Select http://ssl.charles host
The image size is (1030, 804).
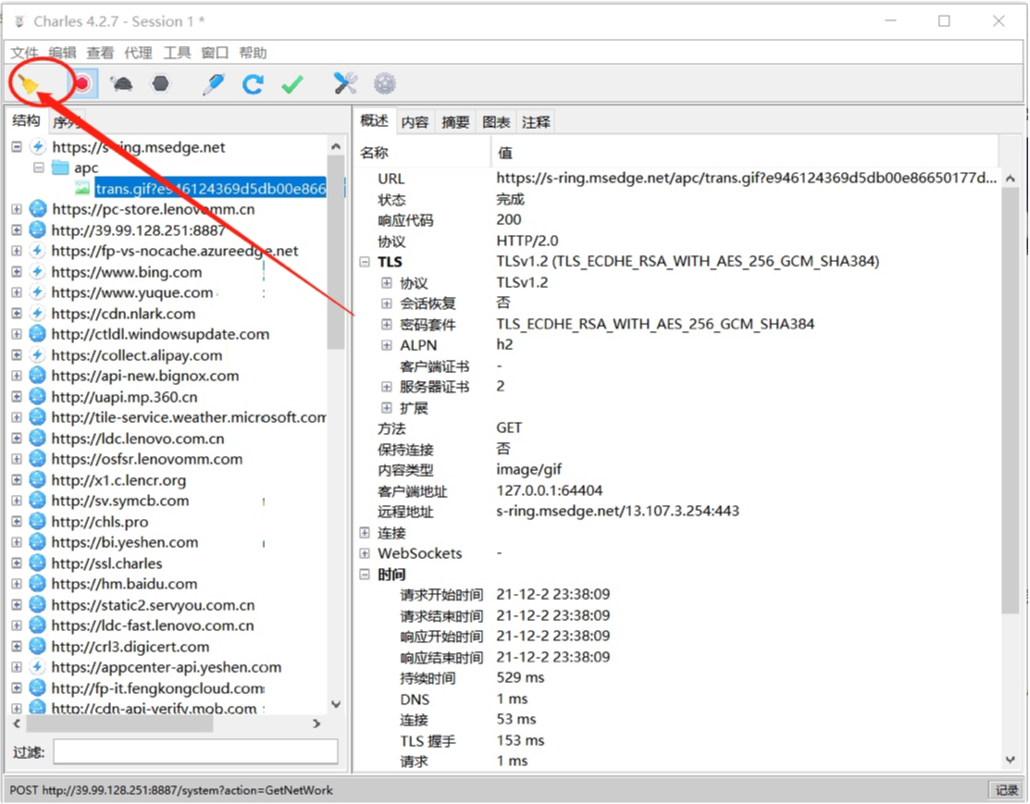click(107, 564)
